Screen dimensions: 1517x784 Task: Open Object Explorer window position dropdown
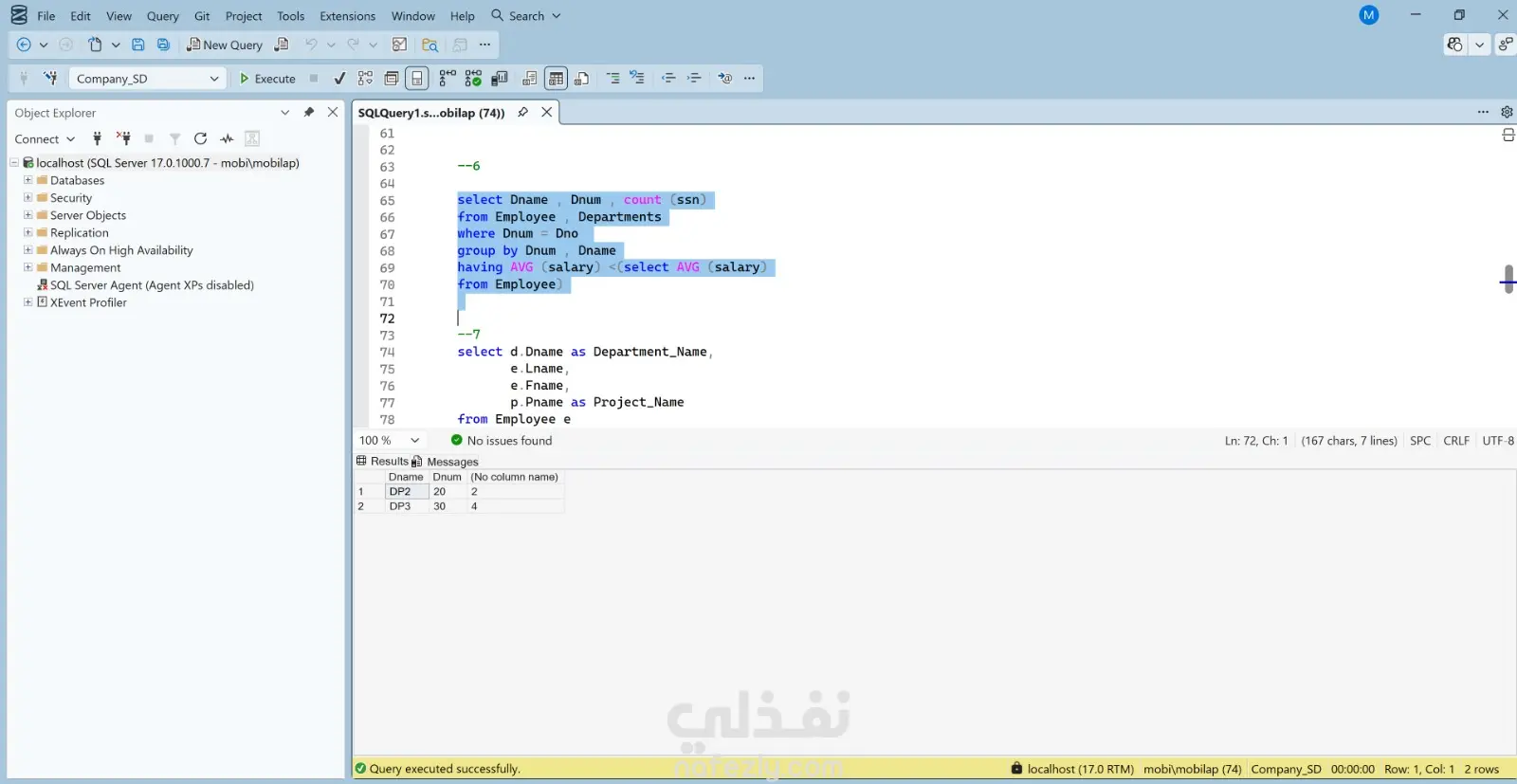point(284,113)
